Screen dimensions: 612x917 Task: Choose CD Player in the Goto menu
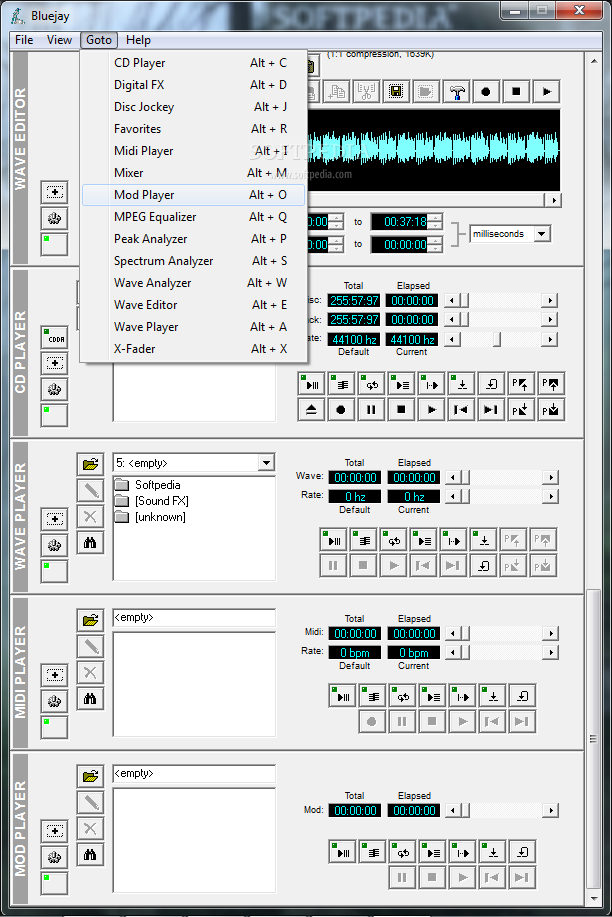pos(193,63)
